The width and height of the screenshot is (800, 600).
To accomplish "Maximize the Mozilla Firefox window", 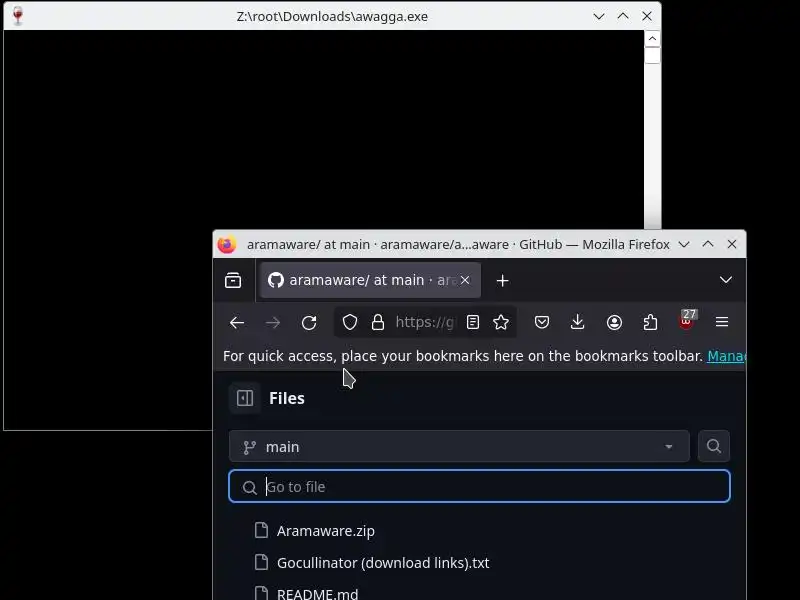I will [708, 244].
